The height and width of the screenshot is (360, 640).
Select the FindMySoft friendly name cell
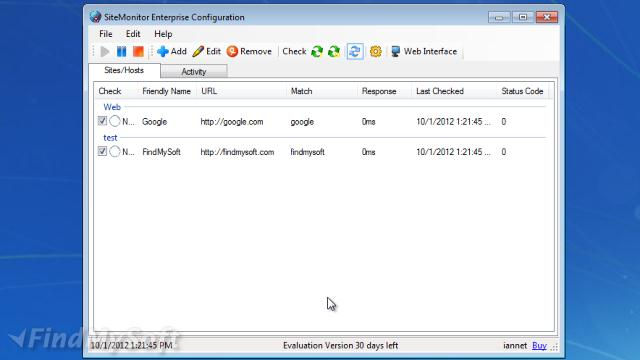[x=162, y=152]
